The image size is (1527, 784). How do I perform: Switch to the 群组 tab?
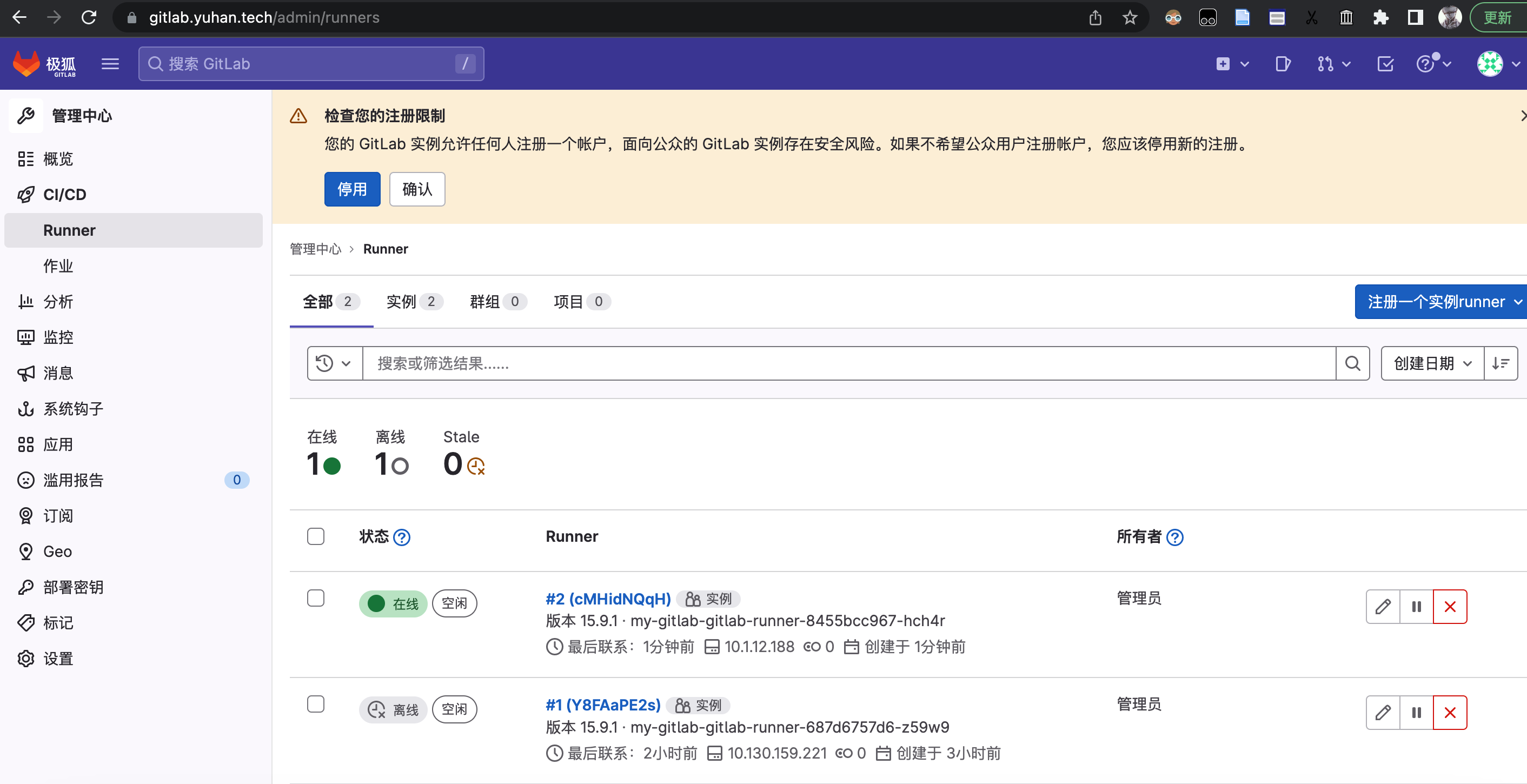point(498,302)
